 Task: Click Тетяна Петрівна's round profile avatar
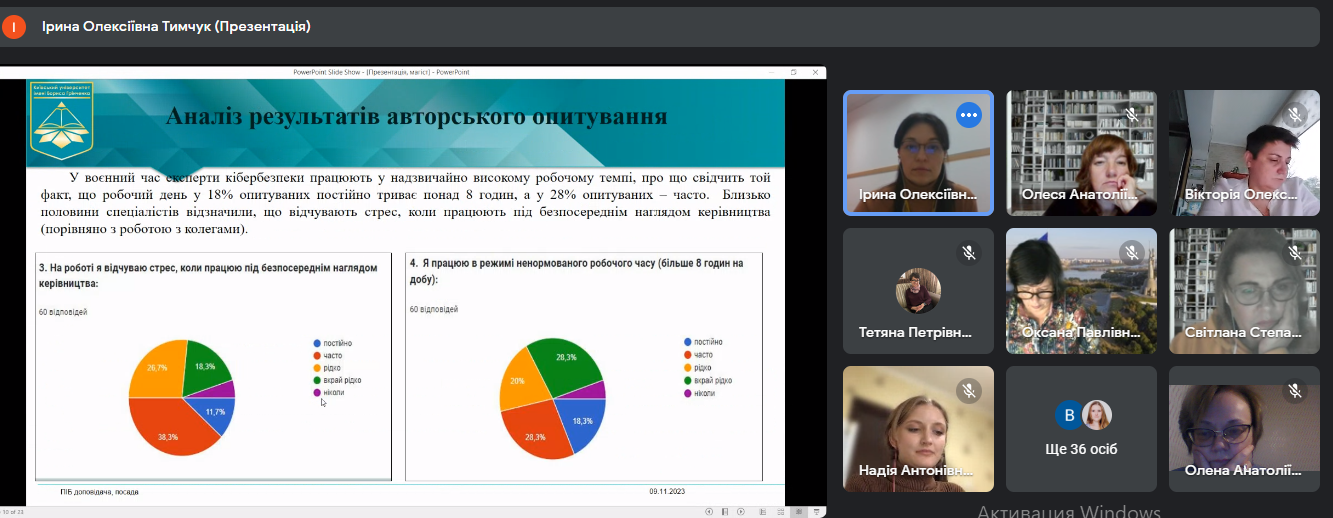click(x=918, y=290)
